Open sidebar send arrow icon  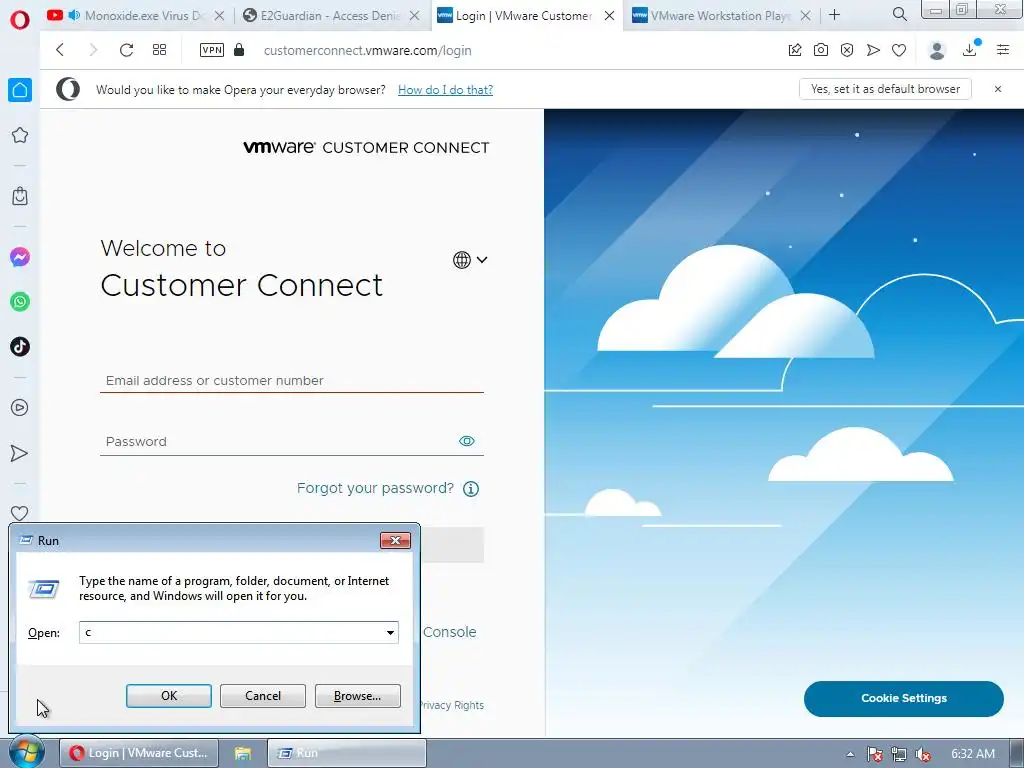20,453
